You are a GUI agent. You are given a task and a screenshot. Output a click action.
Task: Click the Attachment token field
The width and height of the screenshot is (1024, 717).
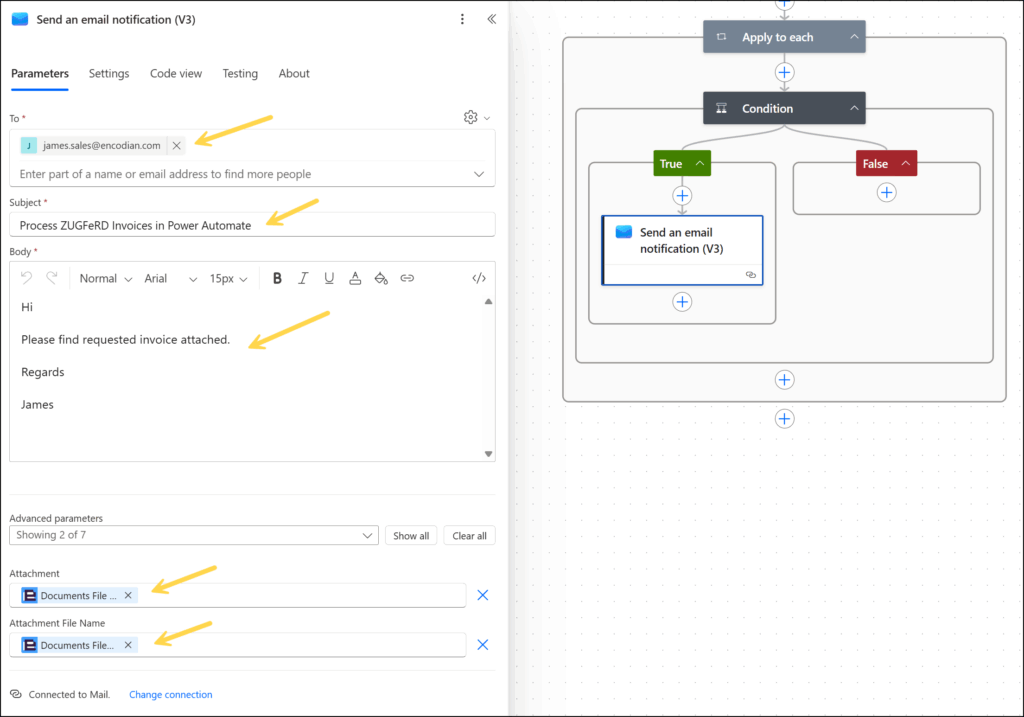point(238,596)
